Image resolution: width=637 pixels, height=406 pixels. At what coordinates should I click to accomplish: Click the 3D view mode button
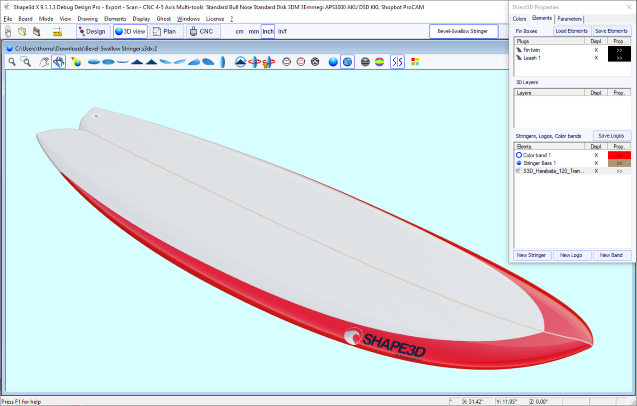point(130,31)
